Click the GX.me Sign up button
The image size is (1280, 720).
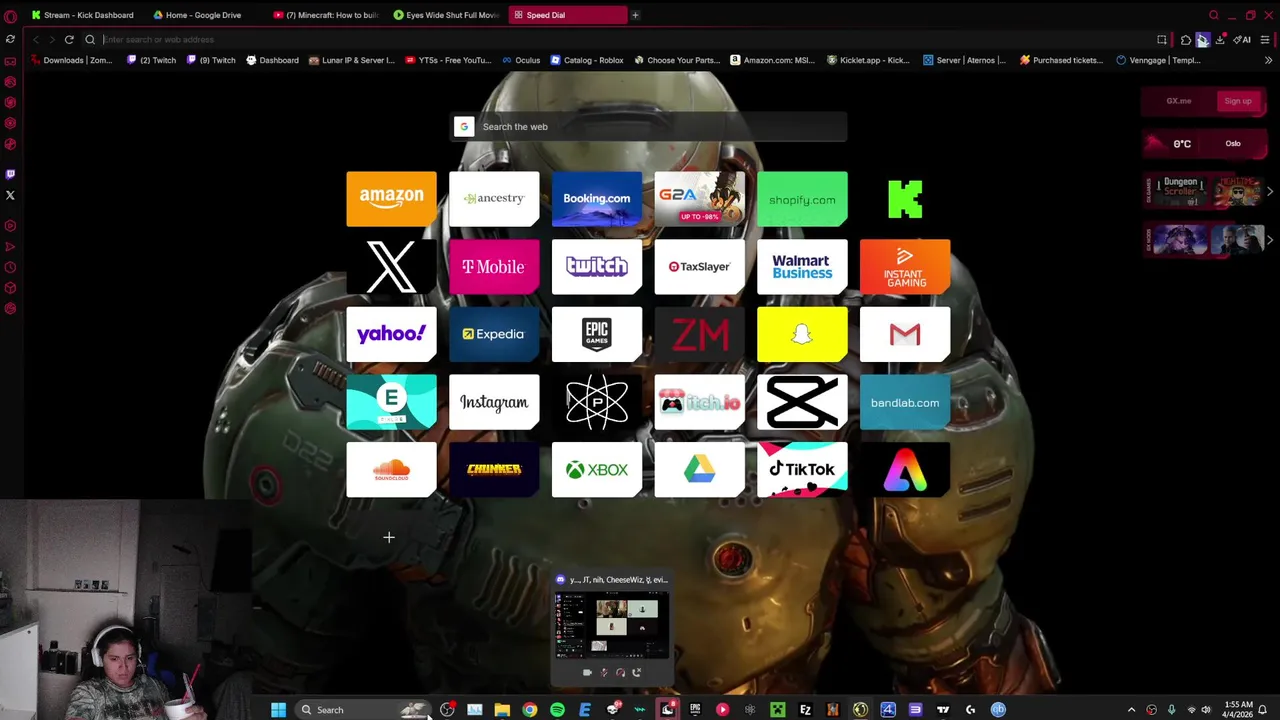point(1238,101)
